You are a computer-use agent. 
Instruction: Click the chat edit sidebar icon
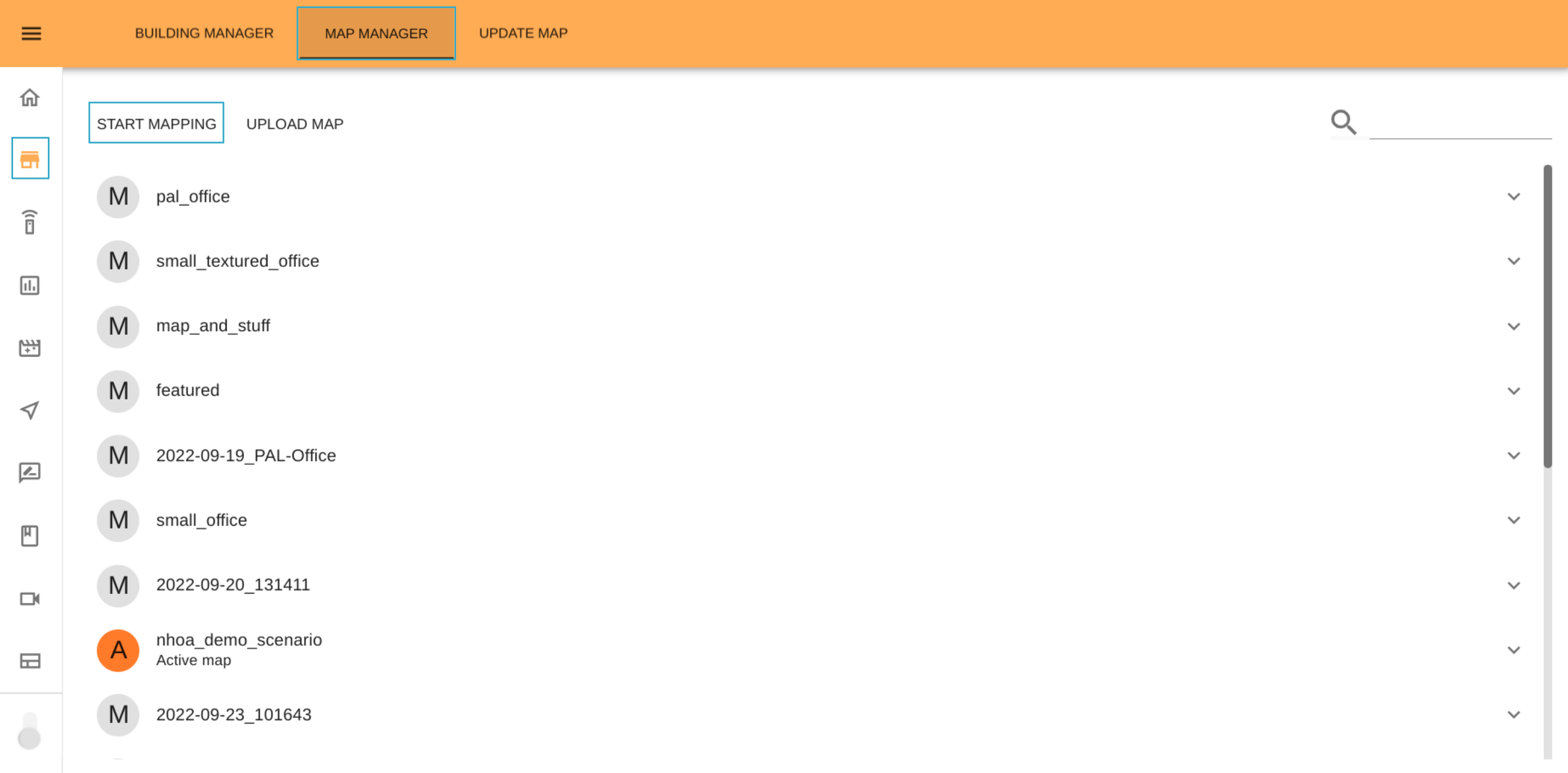(30, 472)
